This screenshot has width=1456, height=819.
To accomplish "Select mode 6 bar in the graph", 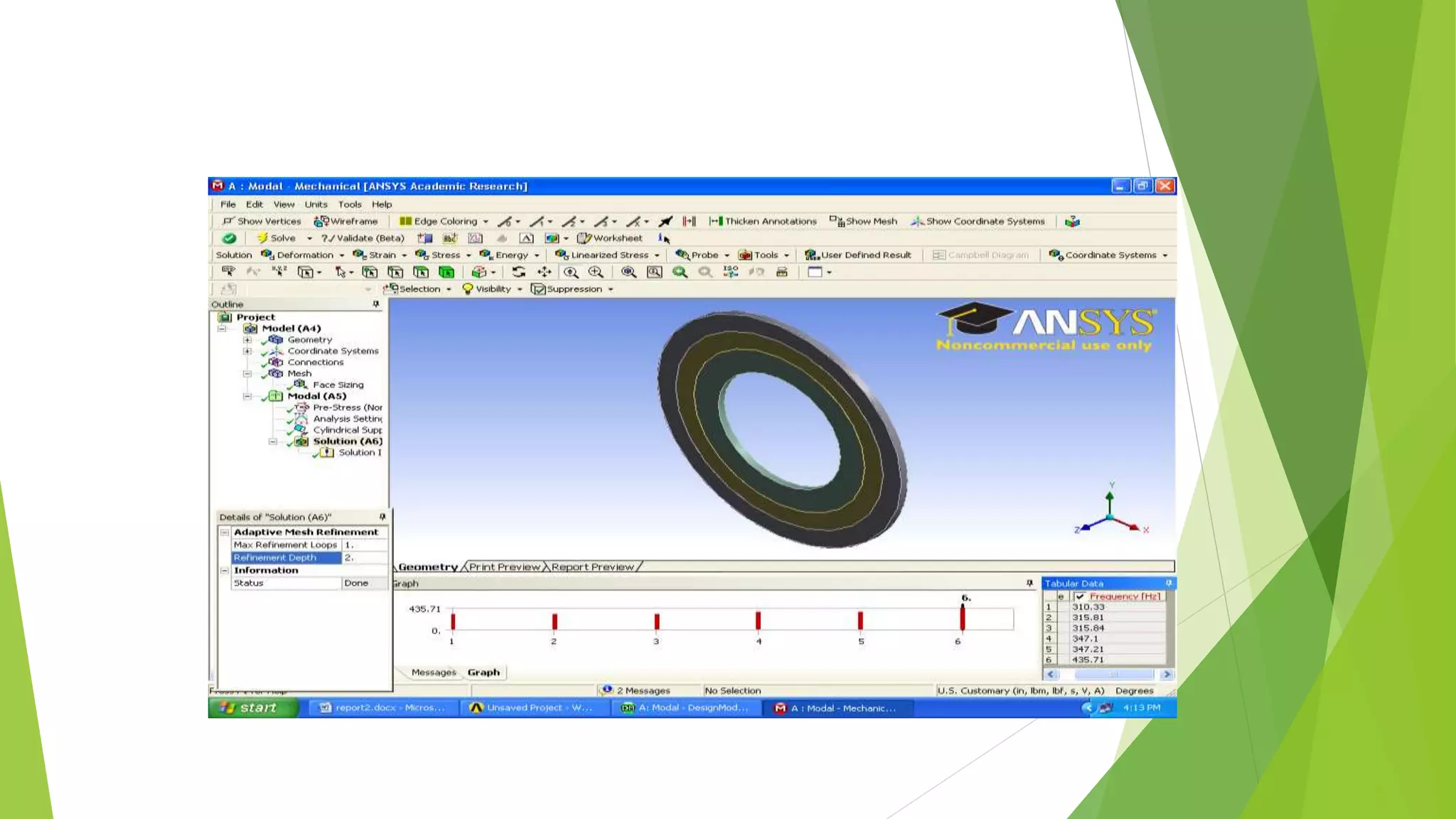I will coord(963,618).
